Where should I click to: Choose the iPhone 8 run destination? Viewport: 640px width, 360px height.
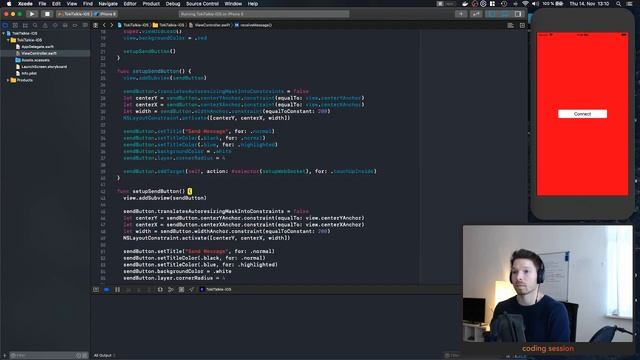click(105, 14)
